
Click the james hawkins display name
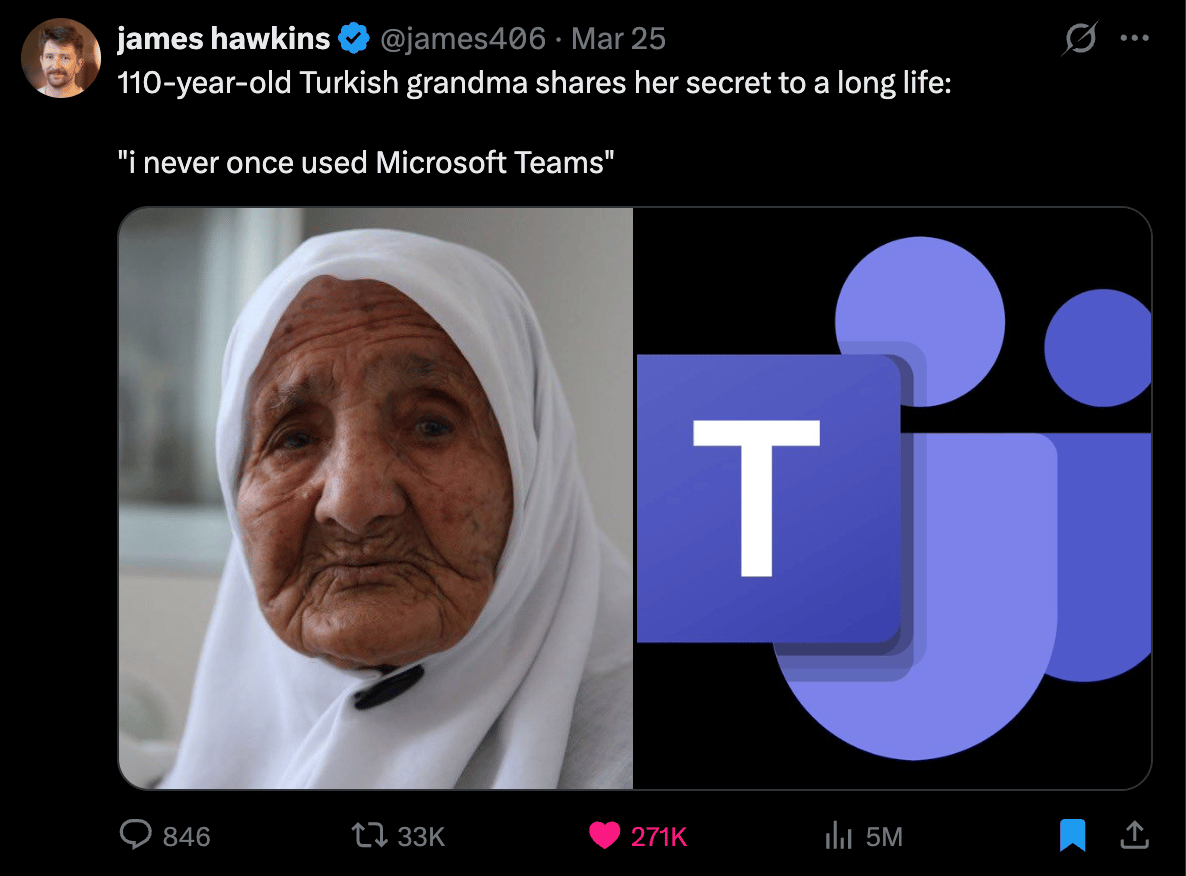224,38
